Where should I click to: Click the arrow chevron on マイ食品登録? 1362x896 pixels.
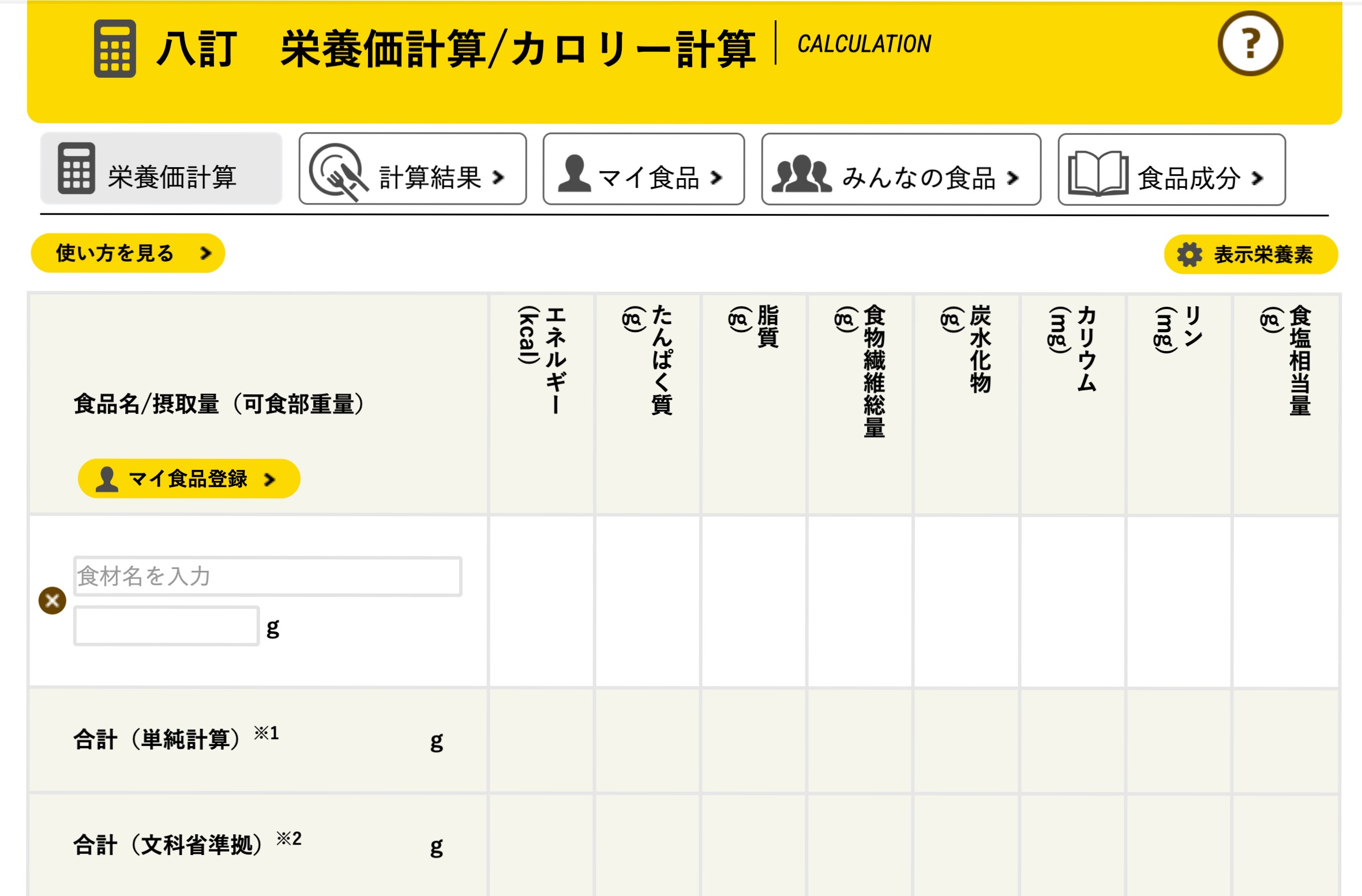[269, 479]
